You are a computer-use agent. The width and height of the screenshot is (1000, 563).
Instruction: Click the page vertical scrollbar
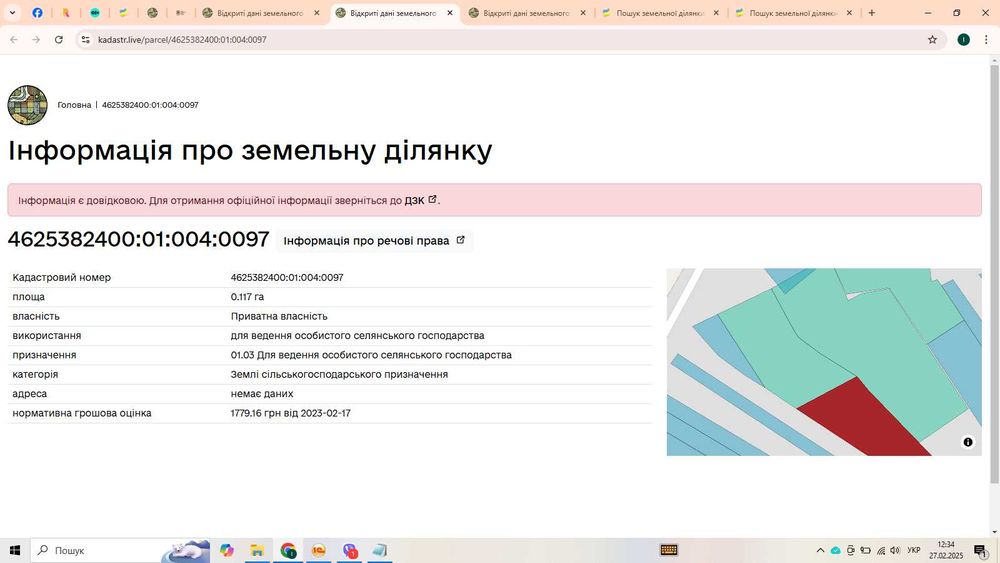coord(994,274)
